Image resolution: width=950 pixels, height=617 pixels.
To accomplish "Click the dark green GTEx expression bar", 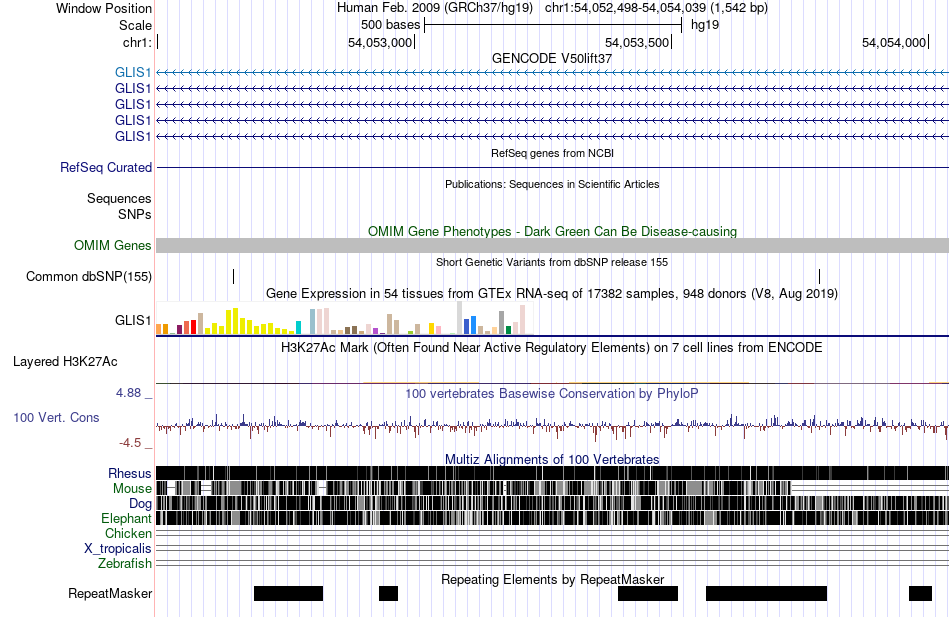I will (x=508, y=330).
